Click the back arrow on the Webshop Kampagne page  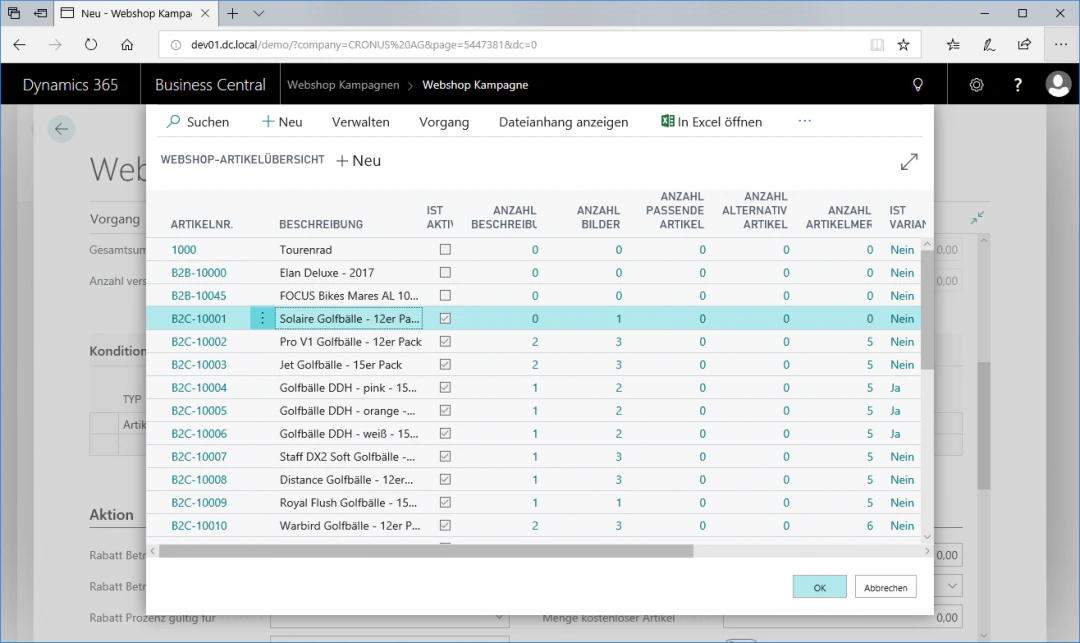[61, 129]
